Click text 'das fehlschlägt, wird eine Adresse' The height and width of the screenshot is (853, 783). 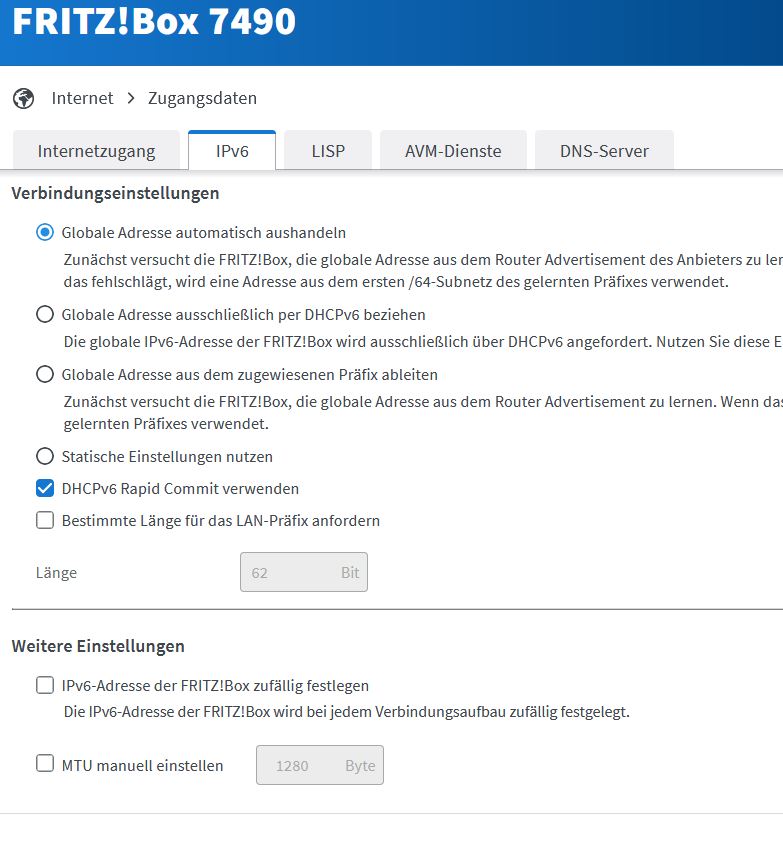[396, 282]
